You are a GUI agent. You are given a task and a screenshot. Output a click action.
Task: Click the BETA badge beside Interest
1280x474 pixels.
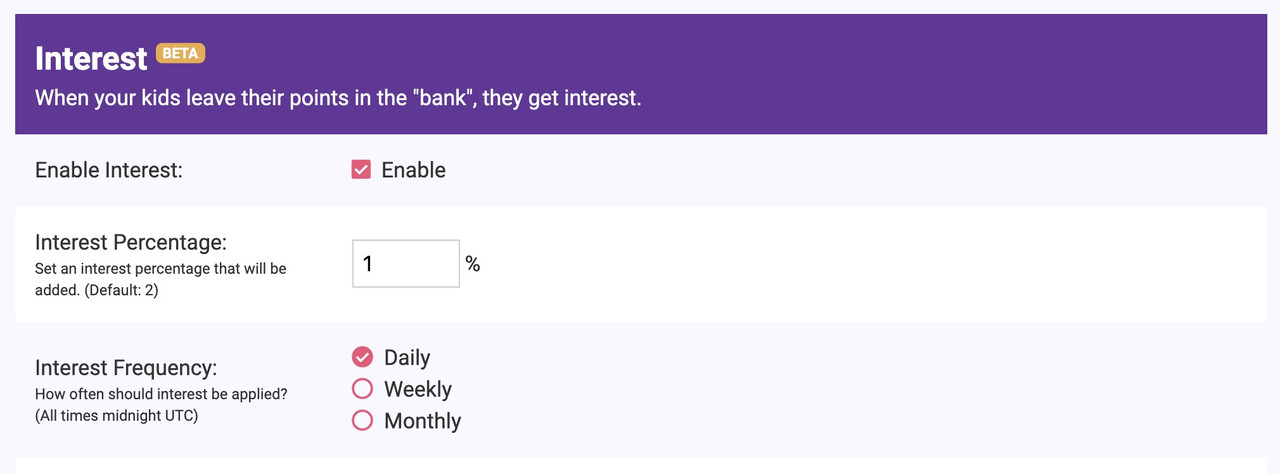tap(180, 54)
